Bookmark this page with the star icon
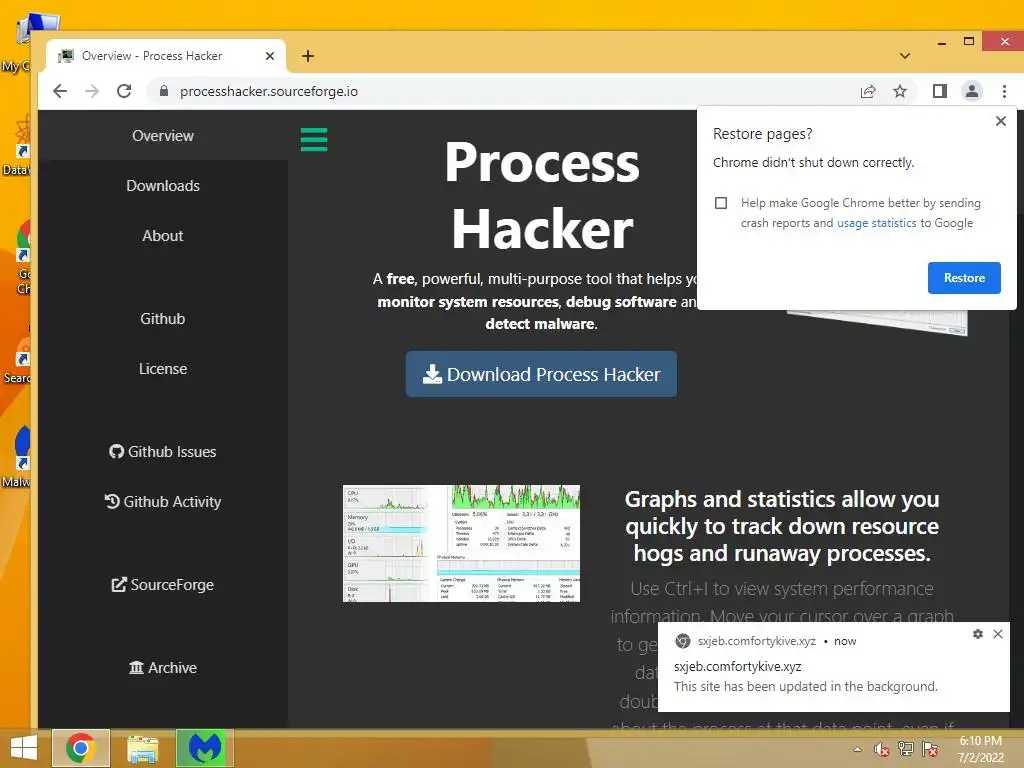The image size is (1024, 768). 900,91
